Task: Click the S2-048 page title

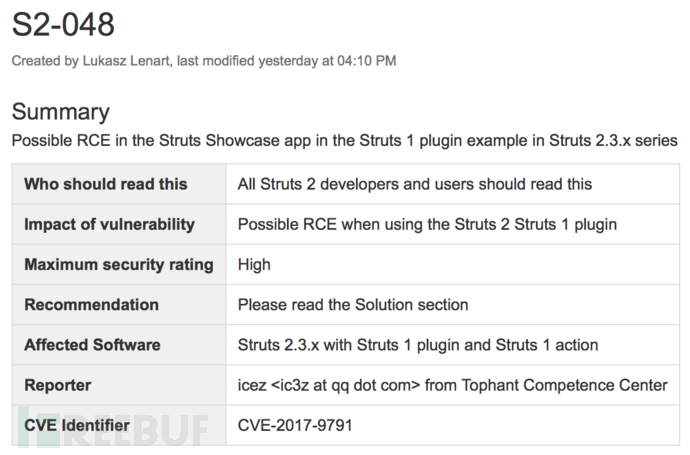Action: 63,24
